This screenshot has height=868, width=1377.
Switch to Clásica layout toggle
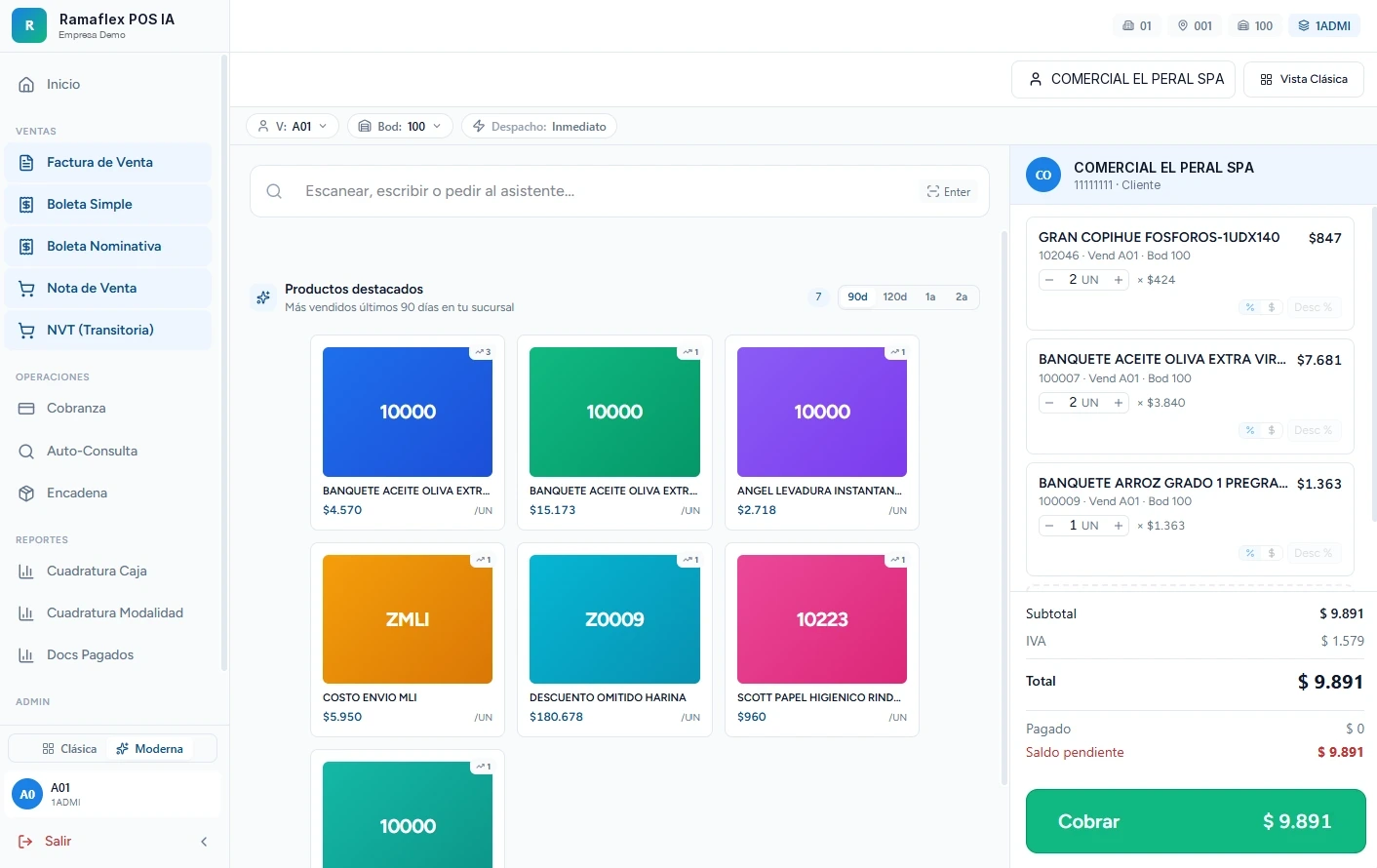coord(69,749)
